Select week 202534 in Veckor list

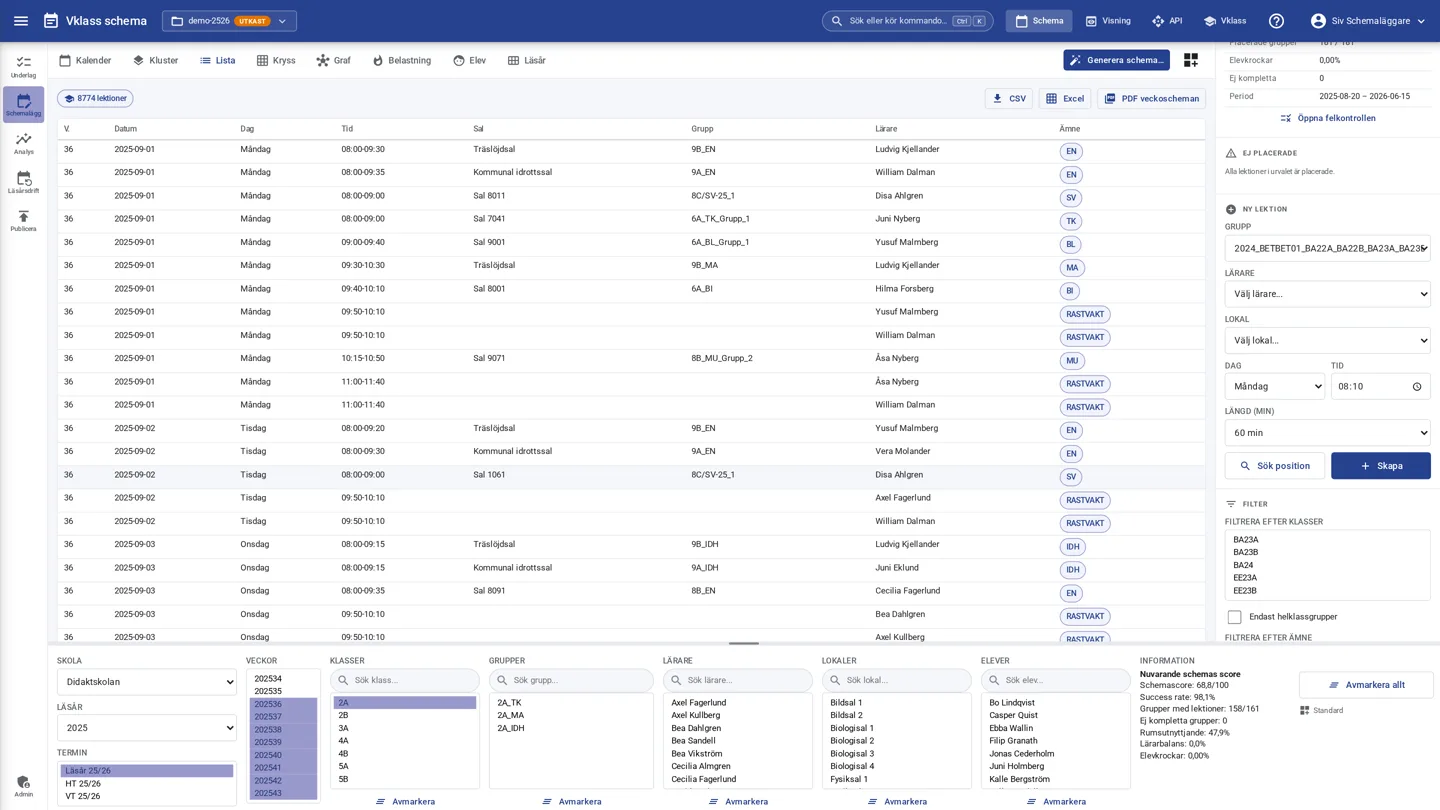[x=283, y=679]
